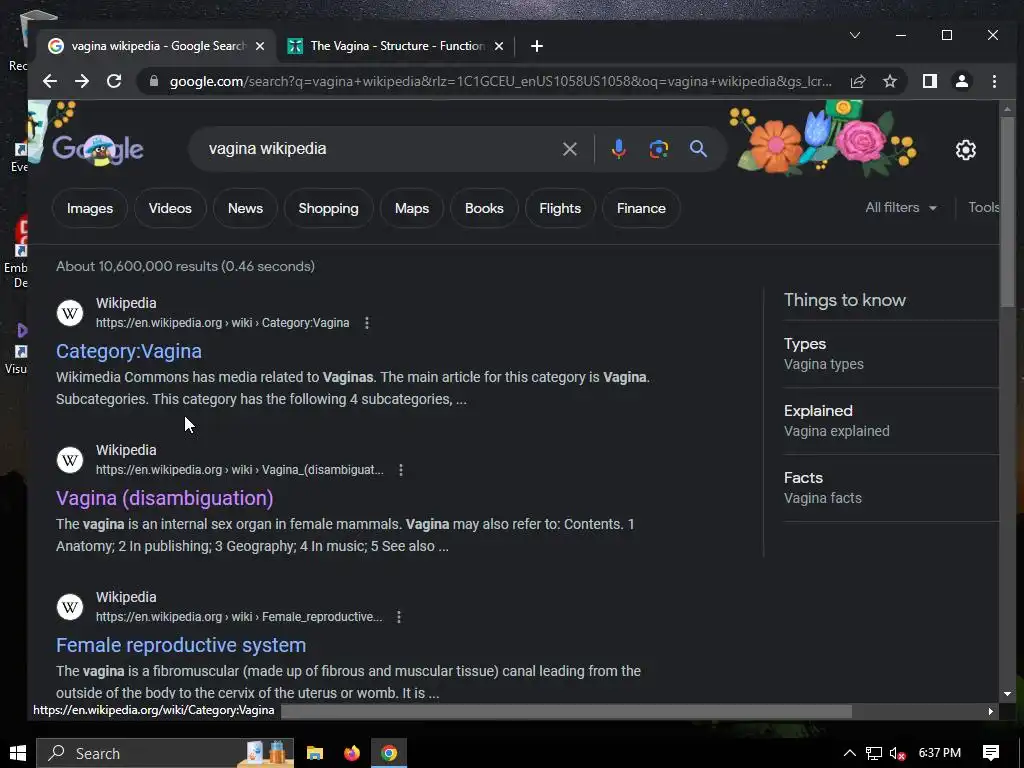This screenshot has width=1024, height=768.
Task: Reload the Google search page
Action: click(114, 81)
